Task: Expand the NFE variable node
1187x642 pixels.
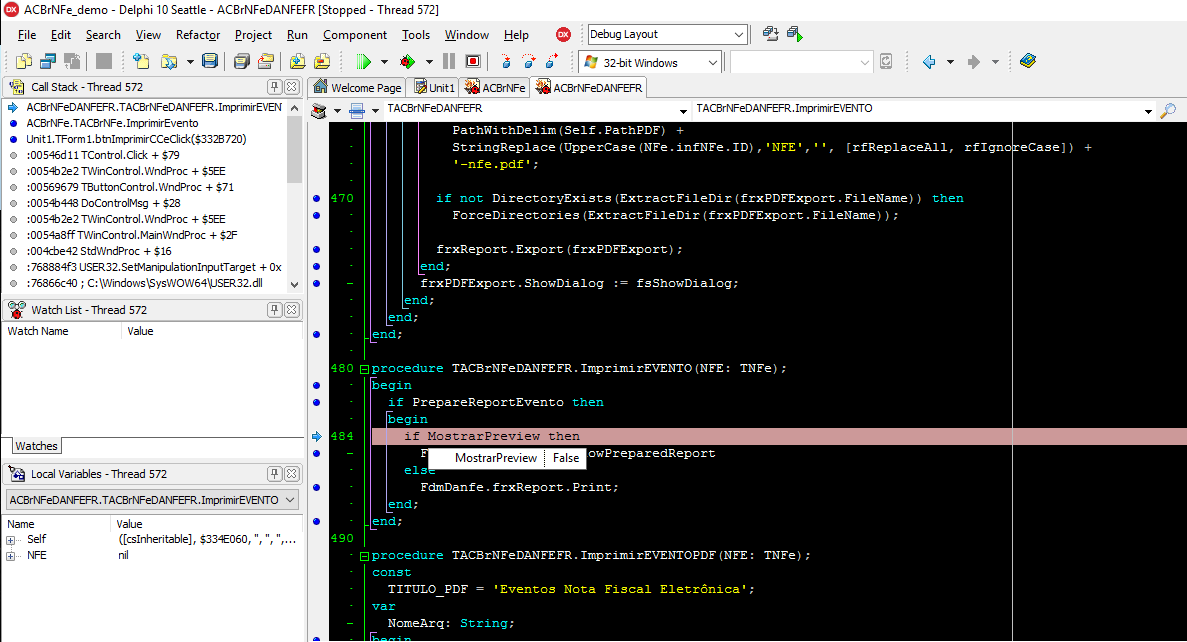Action: [x=11, y=556]
